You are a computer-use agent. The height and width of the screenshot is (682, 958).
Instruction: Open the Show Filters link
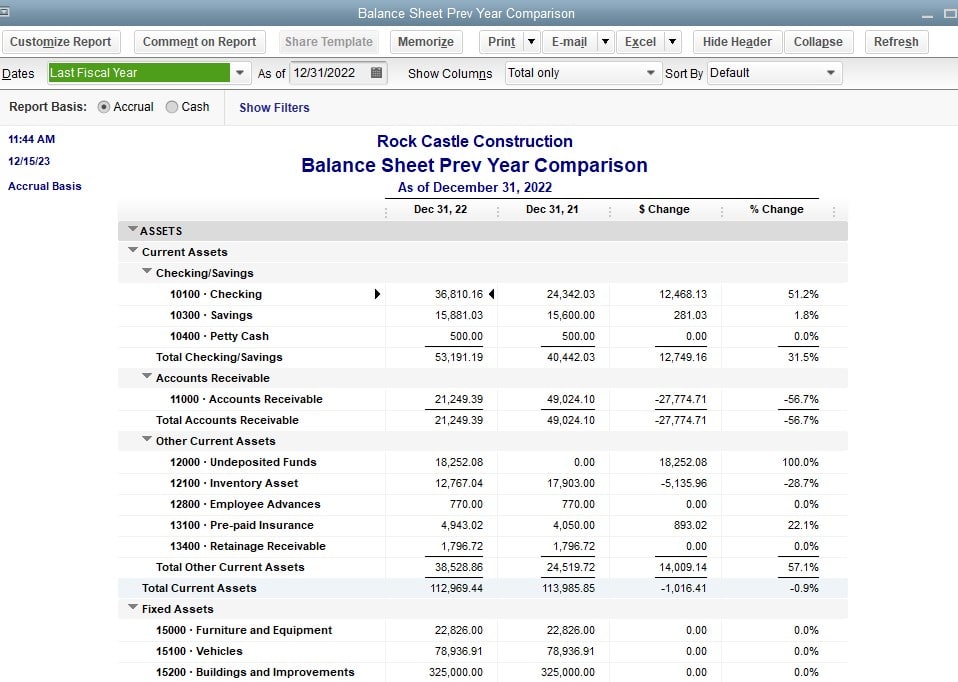point(274,108)
